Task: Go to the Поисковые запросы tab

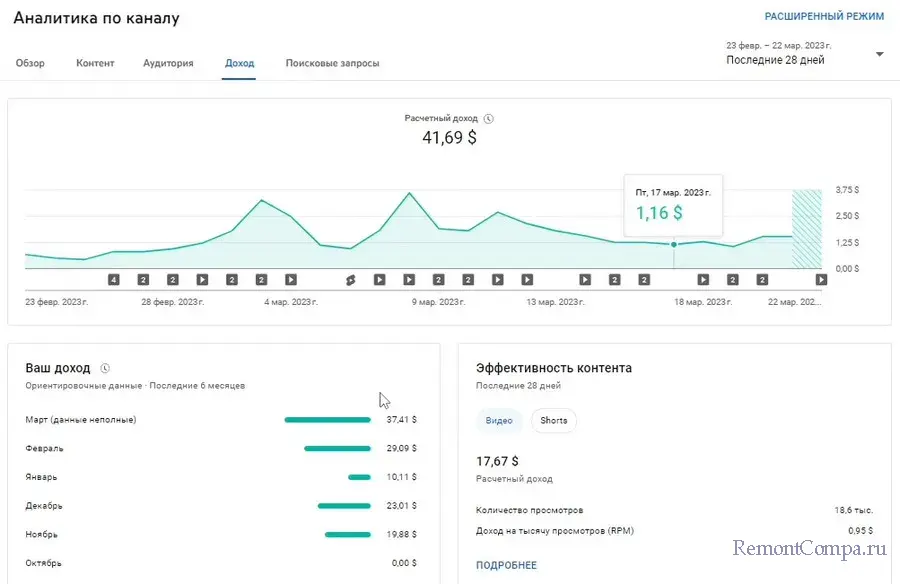Action: coord(332,63)
